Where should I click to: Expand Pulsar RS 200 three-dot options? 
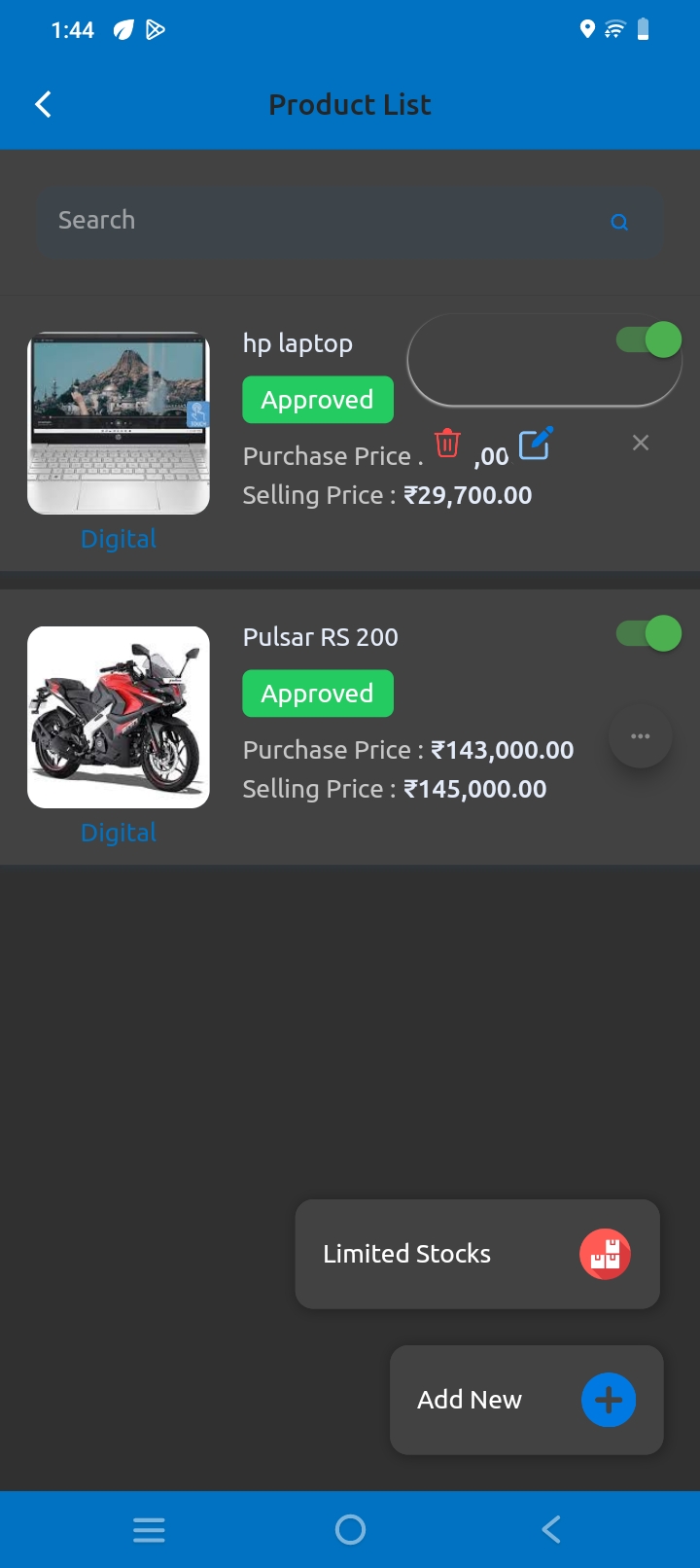click(641, 736)
